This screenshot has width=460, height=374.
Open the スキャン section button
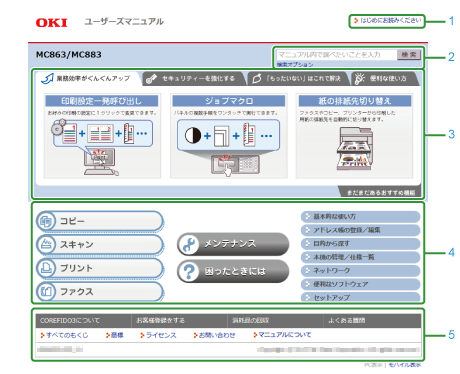point(100,244)
